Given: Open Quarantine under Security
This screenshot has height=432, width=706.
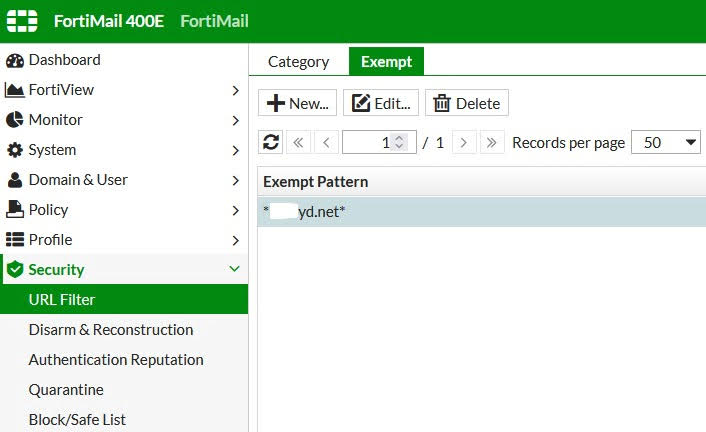Looking at the screenshot, I should point(66,390).
